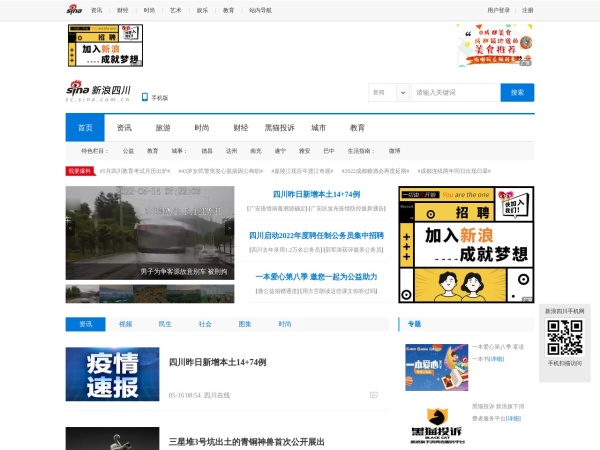This screenshot has width=600, height=450.
Task: Click the 微博 link in 生活指南
Action: (x=395, y=151)
